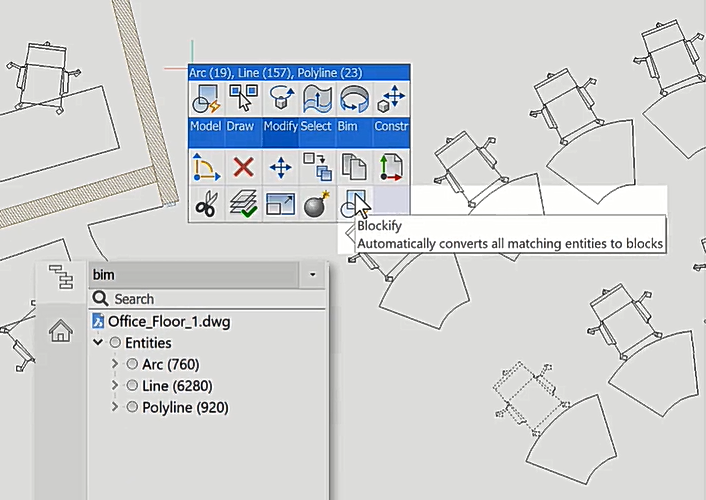Click the Entities label in the tree
Image resolution: width=706 pixels, height=500 pixels.
148,343
